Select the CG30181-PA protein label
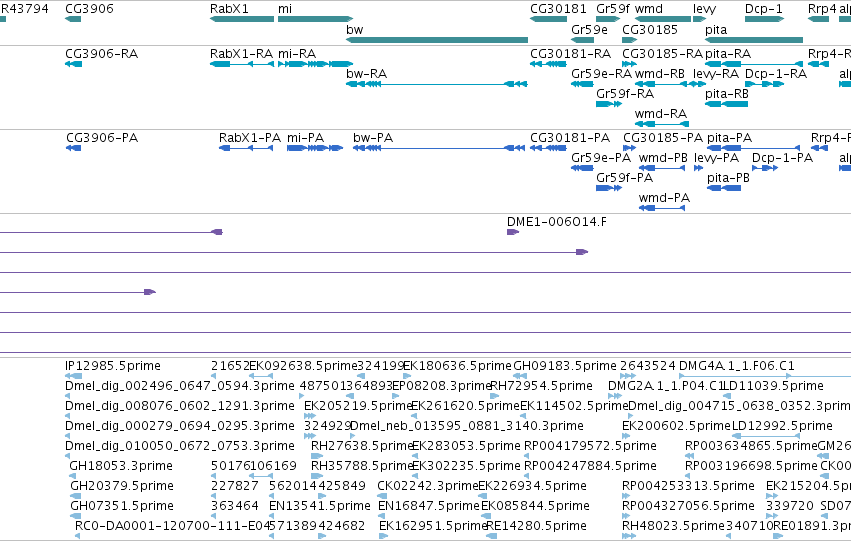 570,138
